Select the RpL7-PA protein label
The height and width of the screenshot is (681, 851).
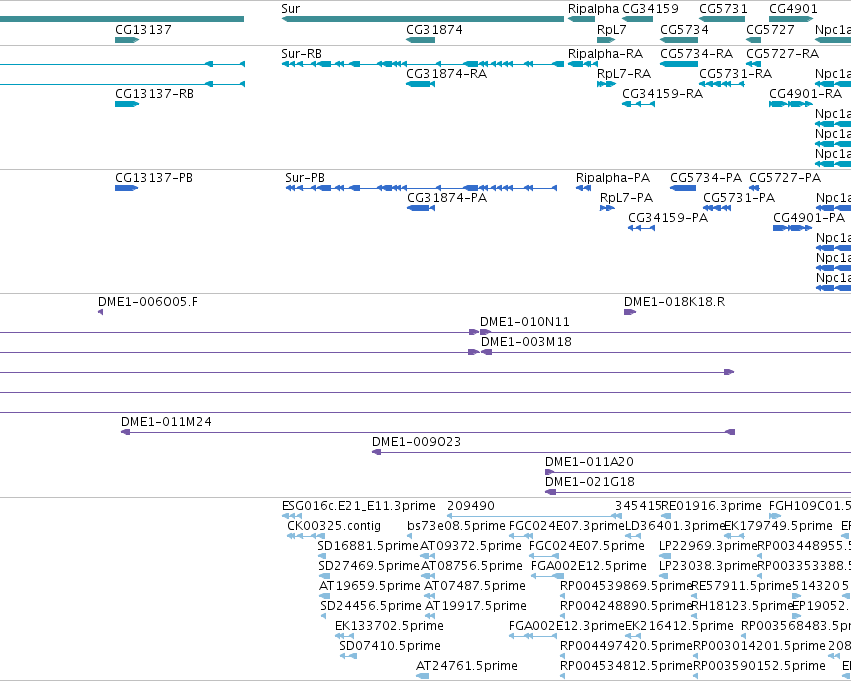point(626,198)
